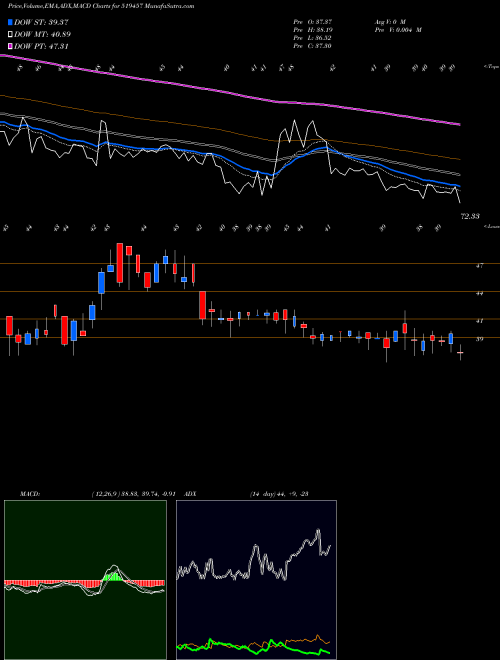Screen dimensions: 500x660
Task: Click the ADX values '(14 day) 44, +9, -23'
Action: [x=279, y=494]
